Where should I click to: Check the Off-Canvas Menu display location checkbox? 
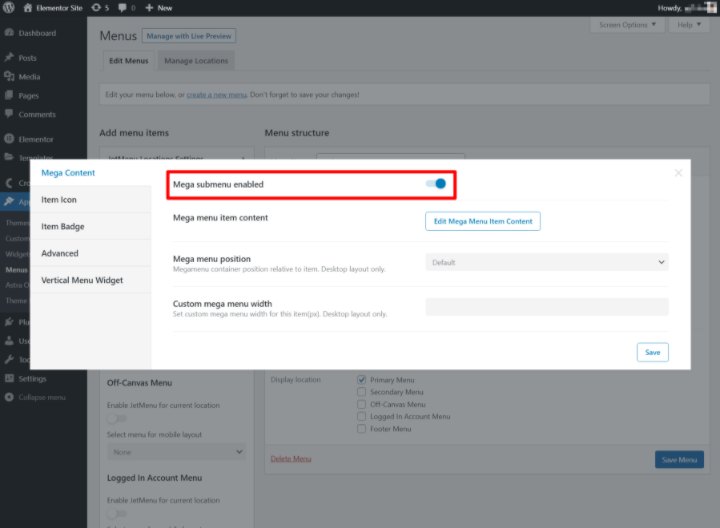pyautogui.click(x=361, y=404)
